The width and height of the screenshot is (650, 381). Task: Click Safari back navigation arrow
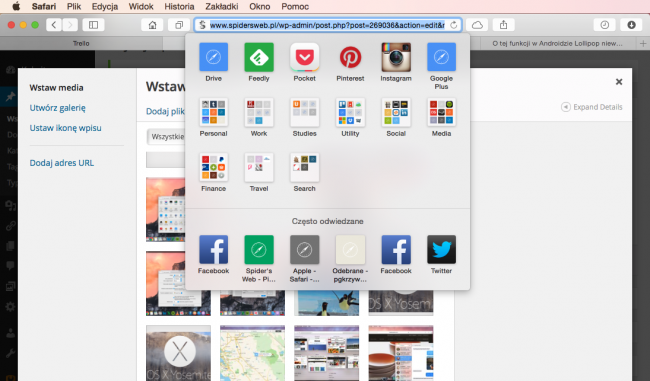point(54,25)
